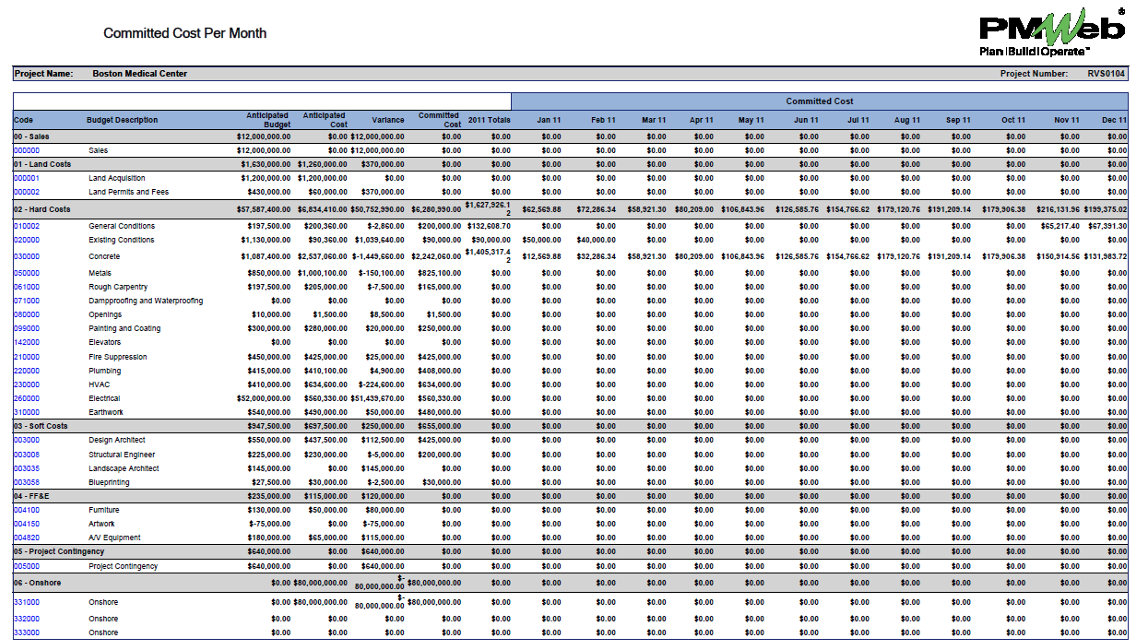Open code link 210000 Fire Suppression
Screen dimensions: 1133x644
(27, 357)
